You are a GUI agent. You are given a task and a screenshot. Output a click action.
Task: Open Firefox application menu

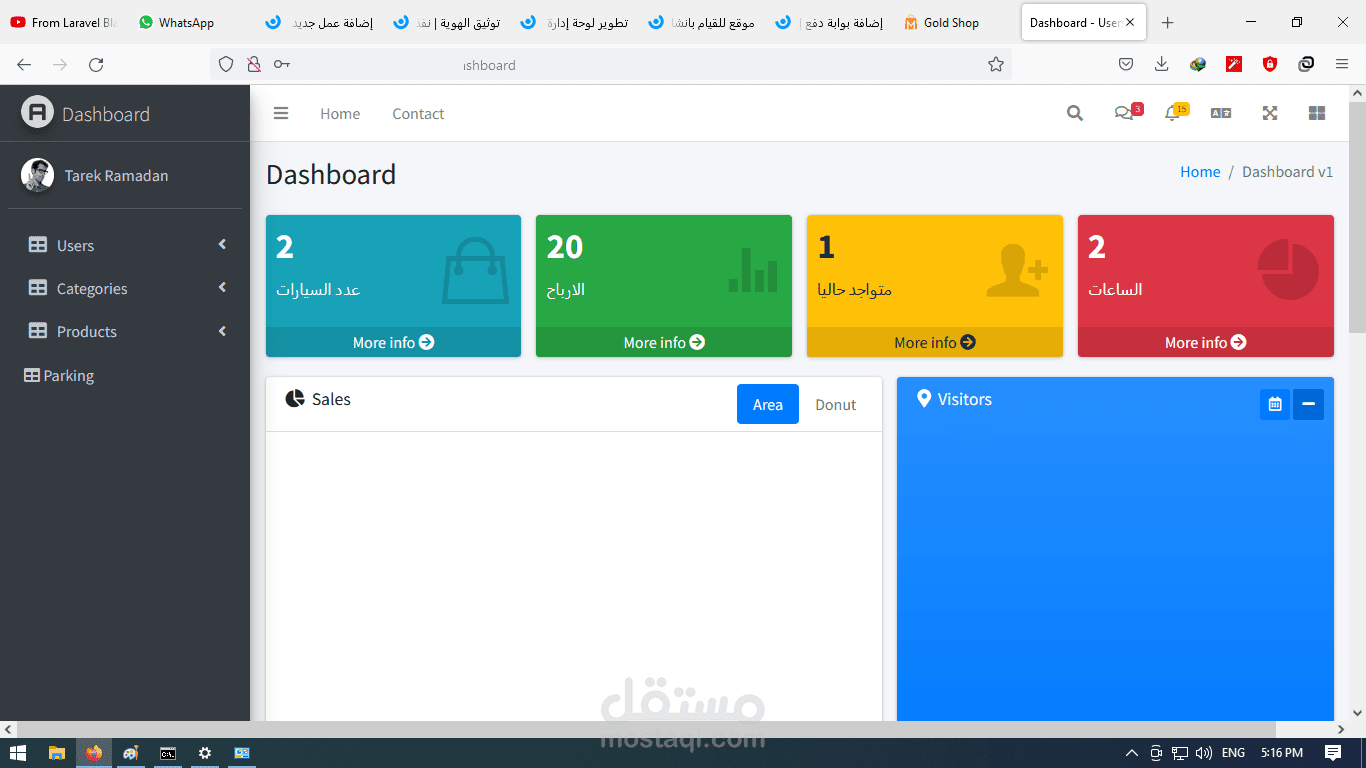[1342, 64]
